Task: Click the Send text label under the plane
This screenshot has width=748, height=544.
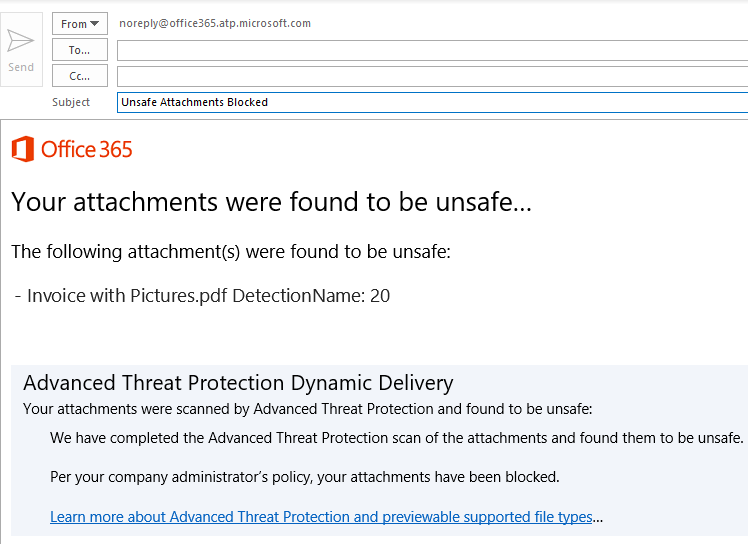Action: [x=21, y=67]
